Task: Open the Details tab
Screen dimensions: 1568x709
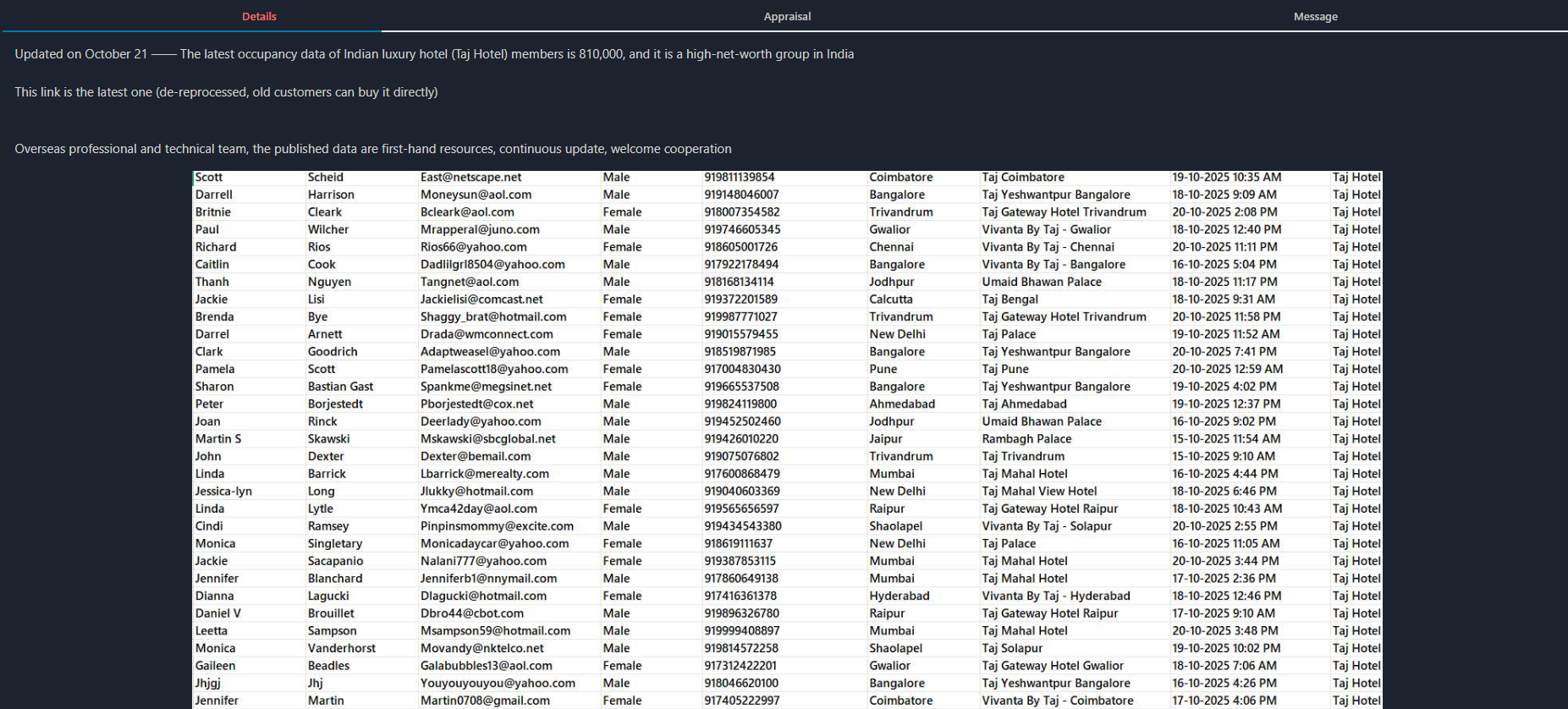Action: point(259,16)
